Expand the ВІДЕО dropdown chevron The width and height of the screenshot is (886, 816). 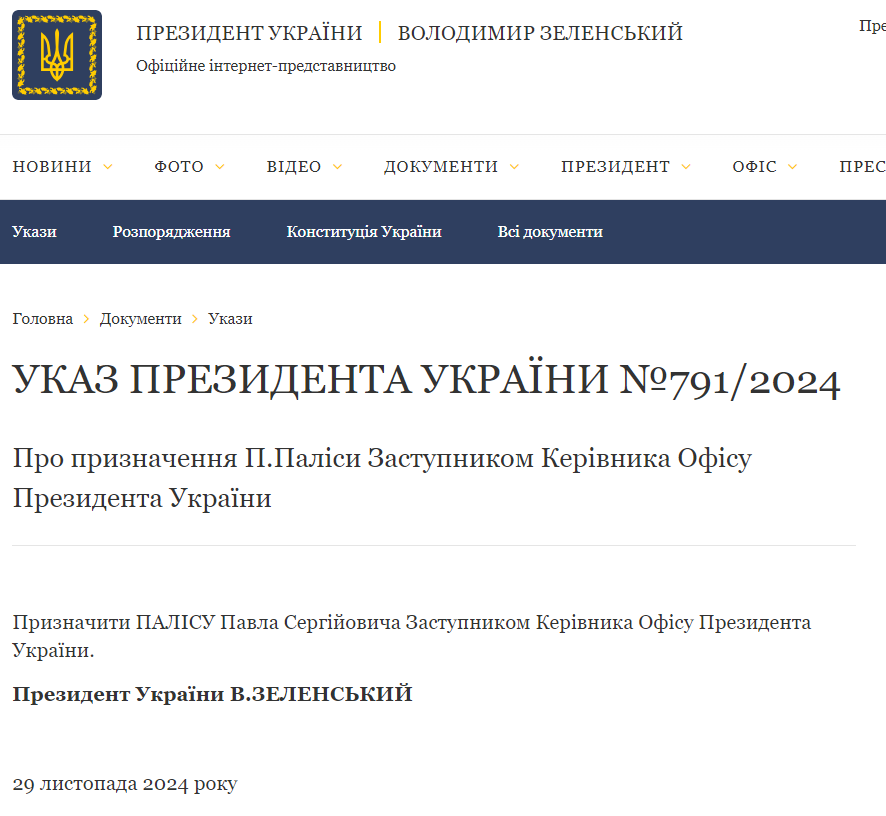(336, 168)
